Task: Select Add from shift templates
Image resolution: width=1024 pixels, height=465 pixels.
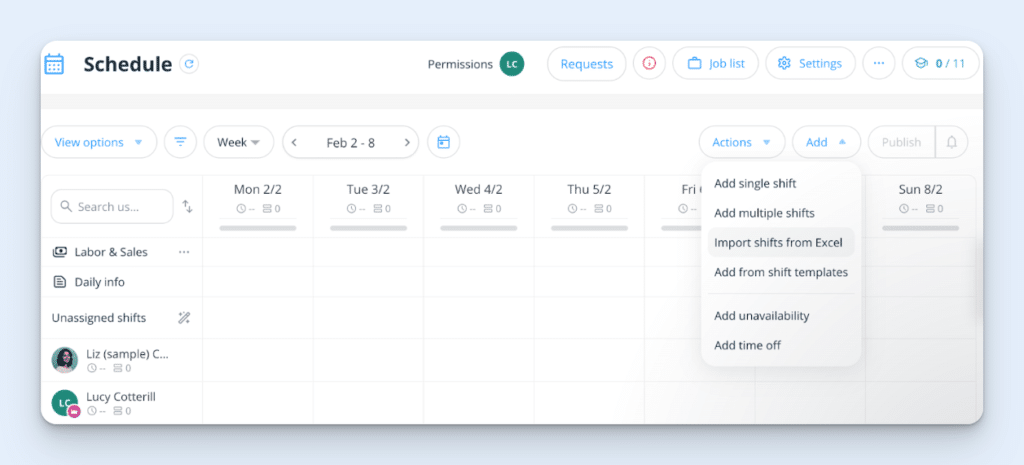Action: (780, 272)
